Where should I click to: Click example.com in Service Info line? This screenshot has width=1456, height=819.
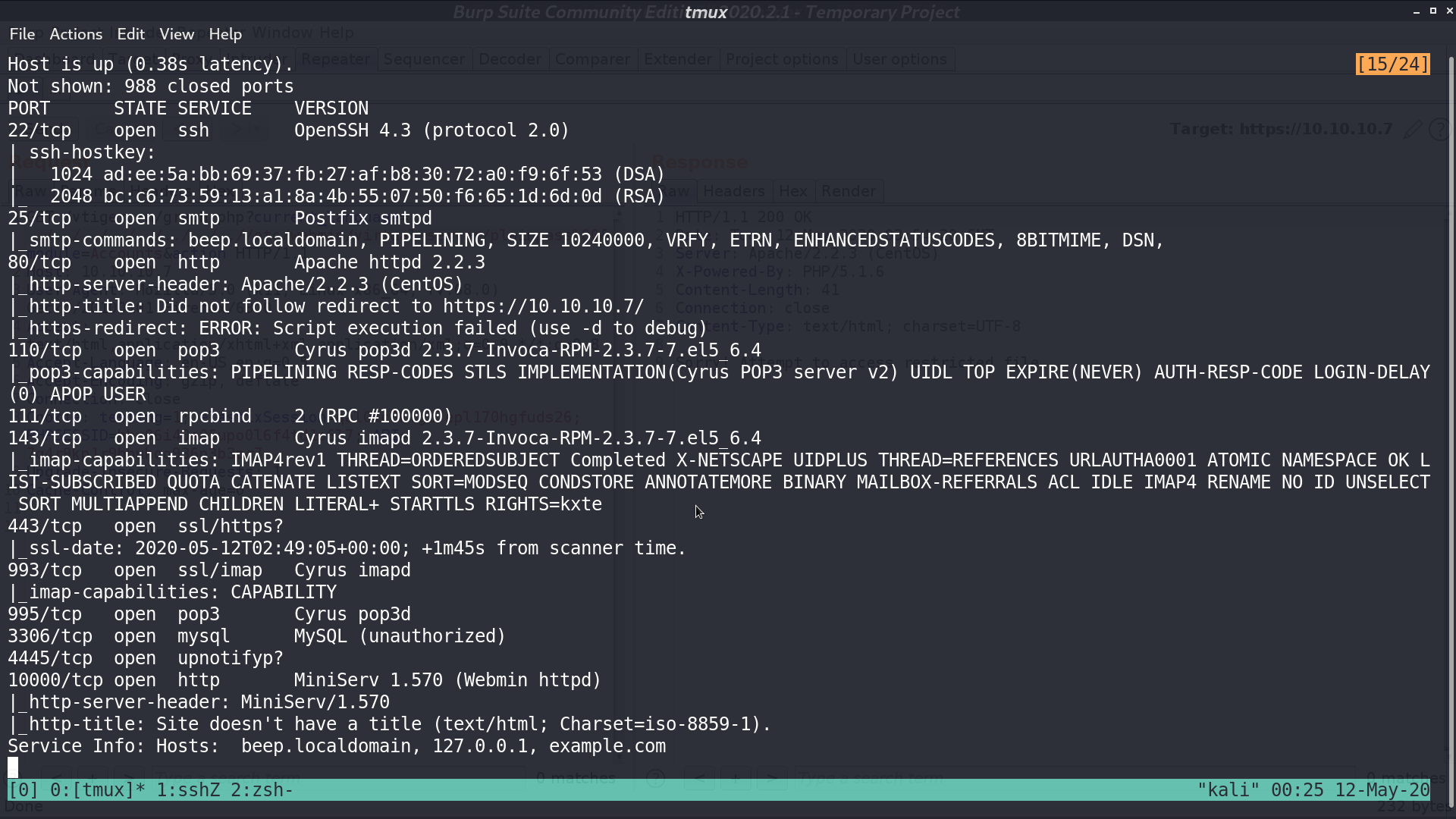point(607,746)
